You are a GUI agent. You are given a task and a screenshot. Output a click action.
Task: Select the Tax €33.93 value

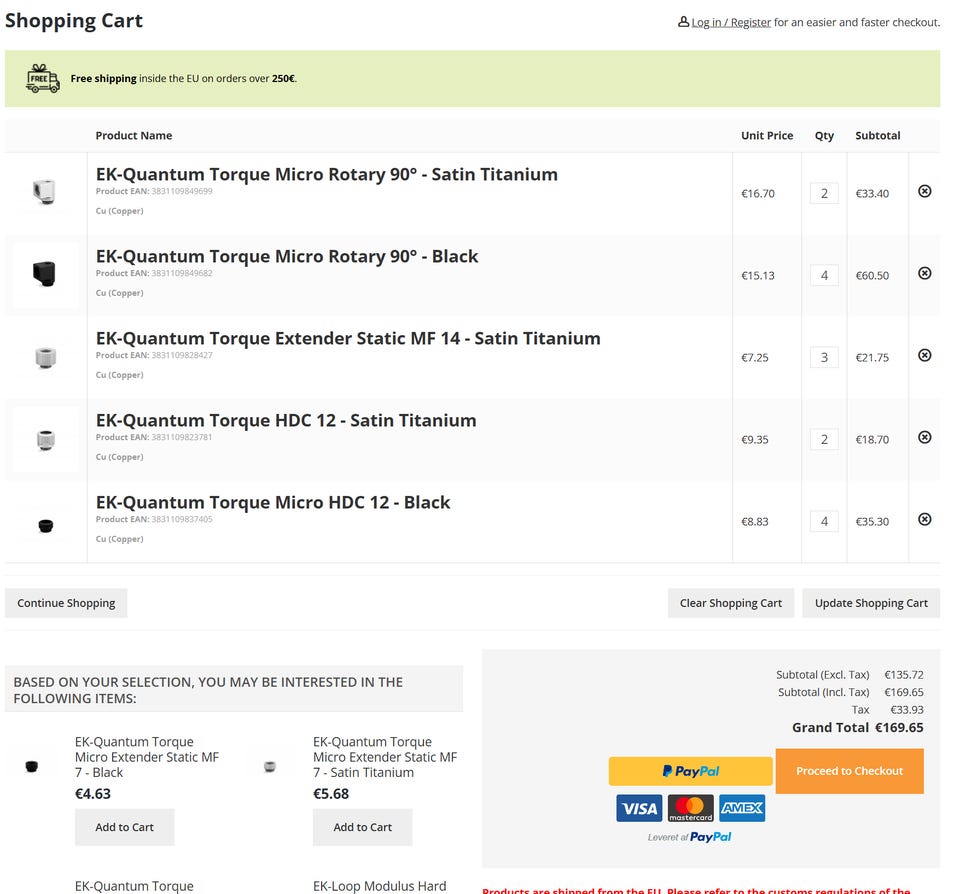tap(907, 710)
